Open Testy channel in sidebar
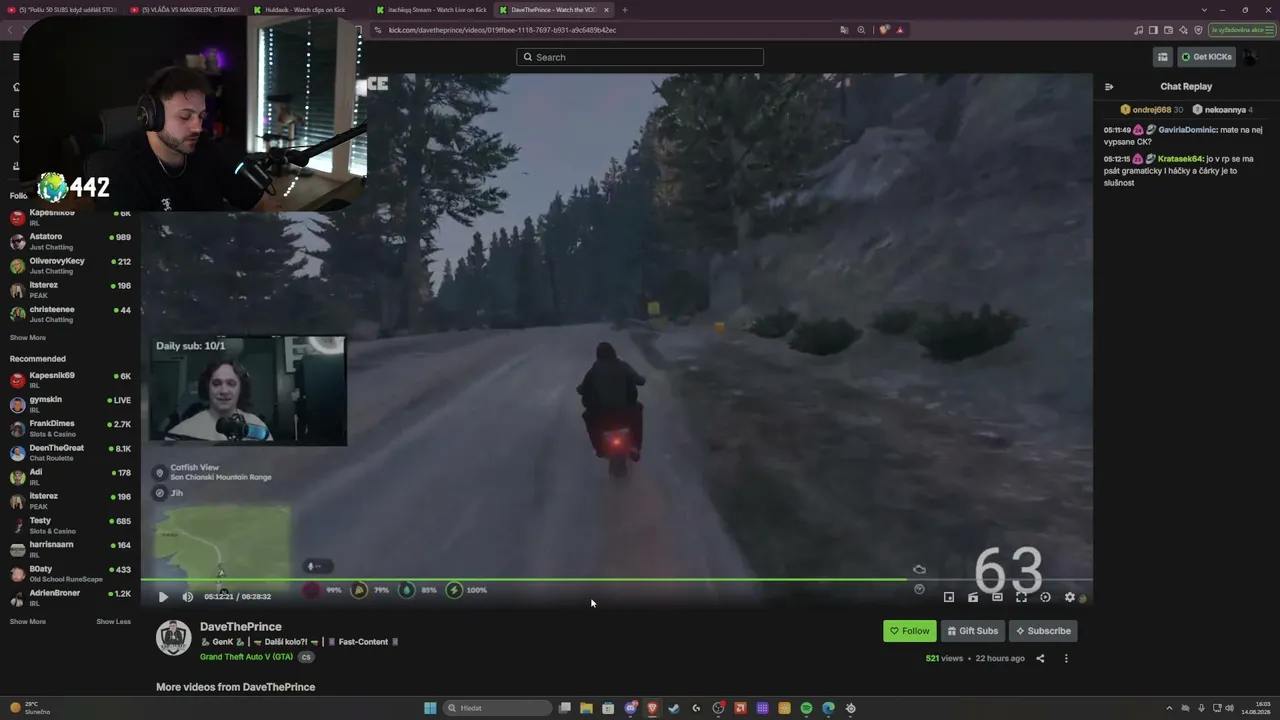 pyautogui.click(x=70, y=525)
